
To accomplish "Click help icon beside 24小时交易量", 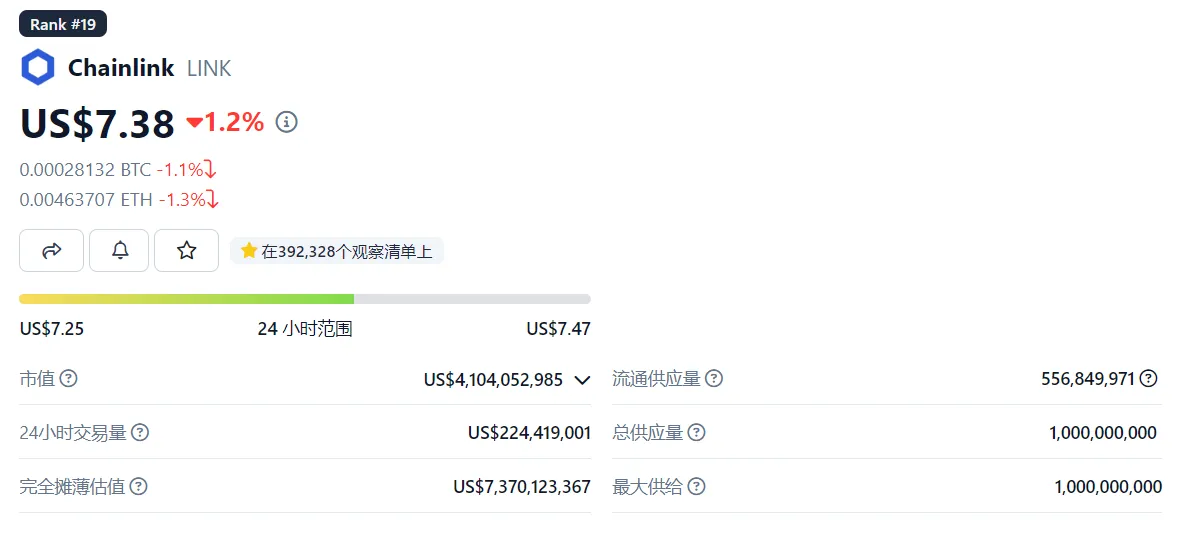I will (x=141, y=433).
